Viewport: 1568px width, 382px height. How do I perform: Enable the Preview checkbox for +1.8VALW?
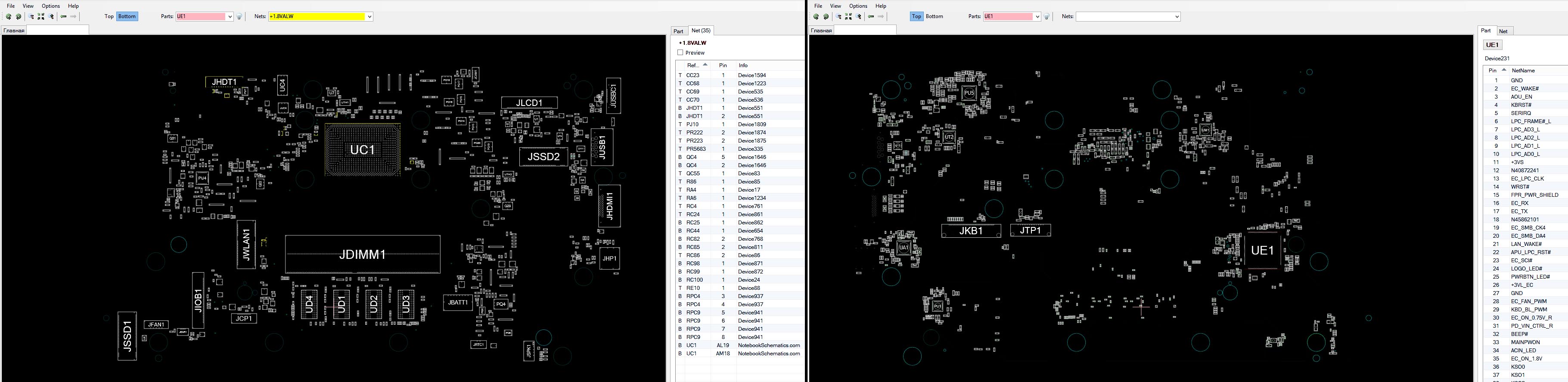(680, 53)
